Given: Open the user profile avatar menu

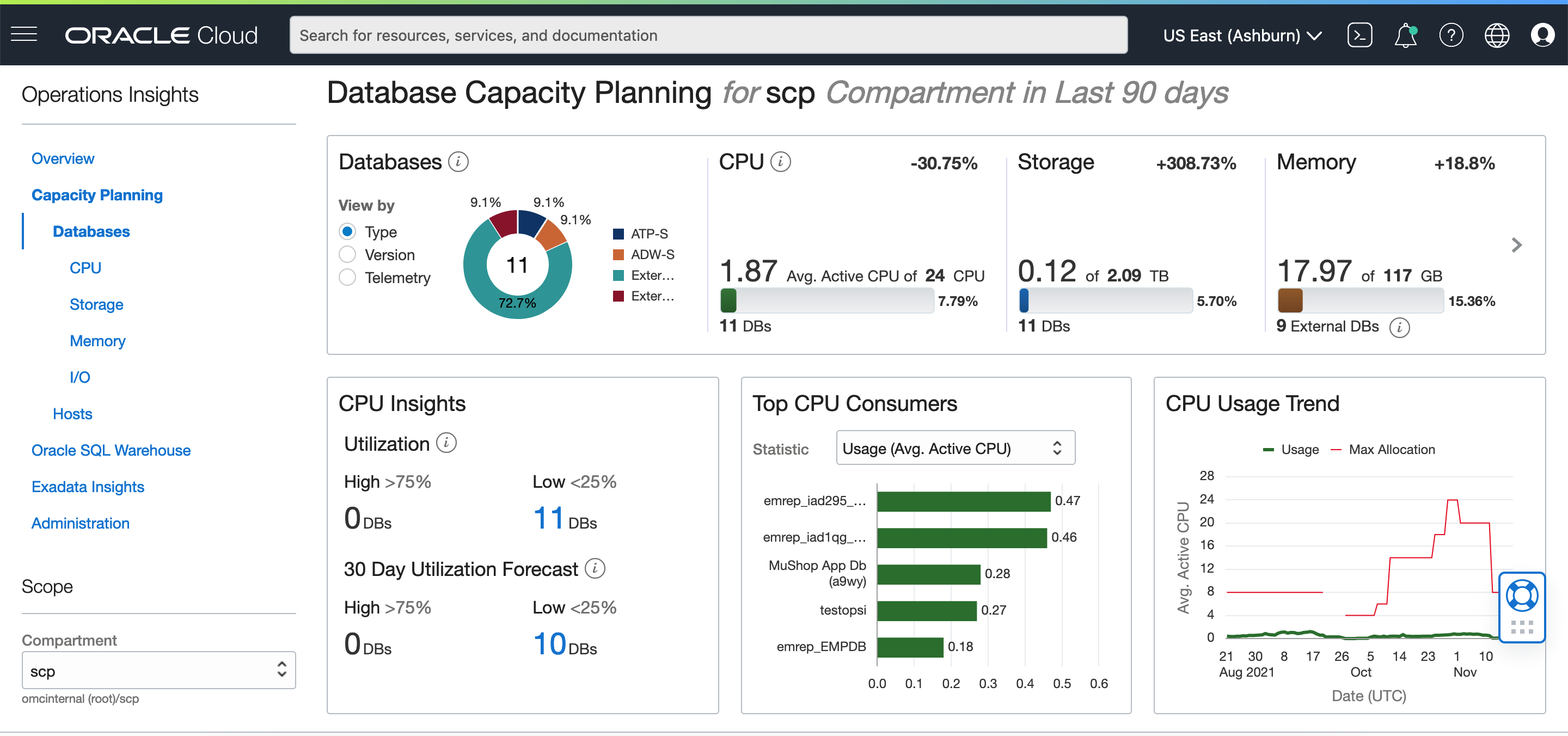Looking at the screenshot, I should tap(1542, 35).
